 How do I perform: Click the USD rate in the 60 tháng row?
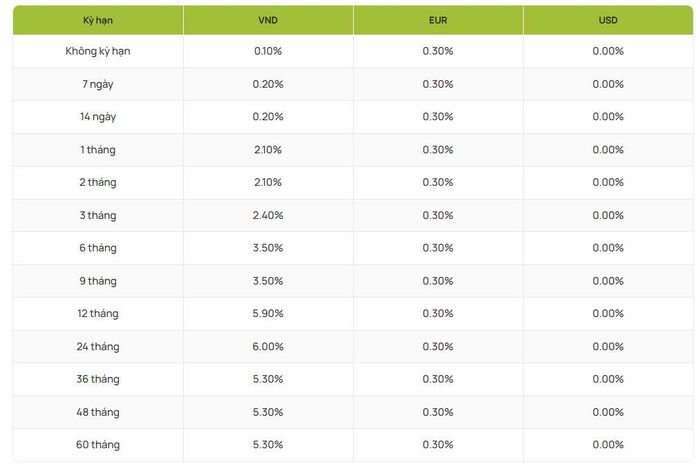coord(608,445)
